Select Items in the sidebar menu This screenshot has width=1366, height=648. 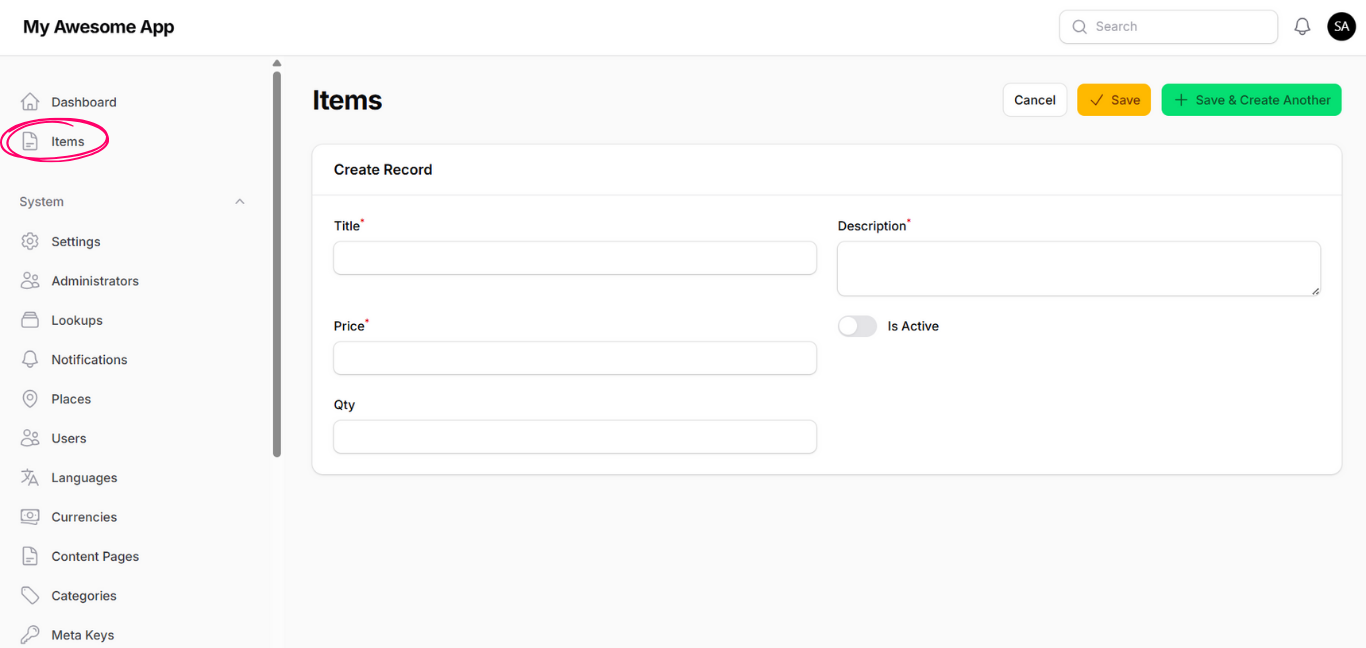tap(67, 142)
